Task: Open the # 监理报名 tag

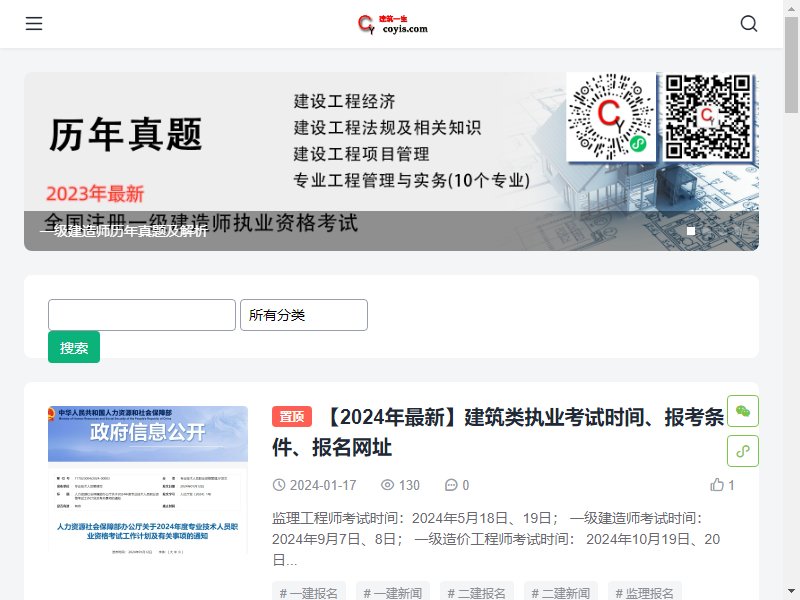Action: click(x=644, y=592)
